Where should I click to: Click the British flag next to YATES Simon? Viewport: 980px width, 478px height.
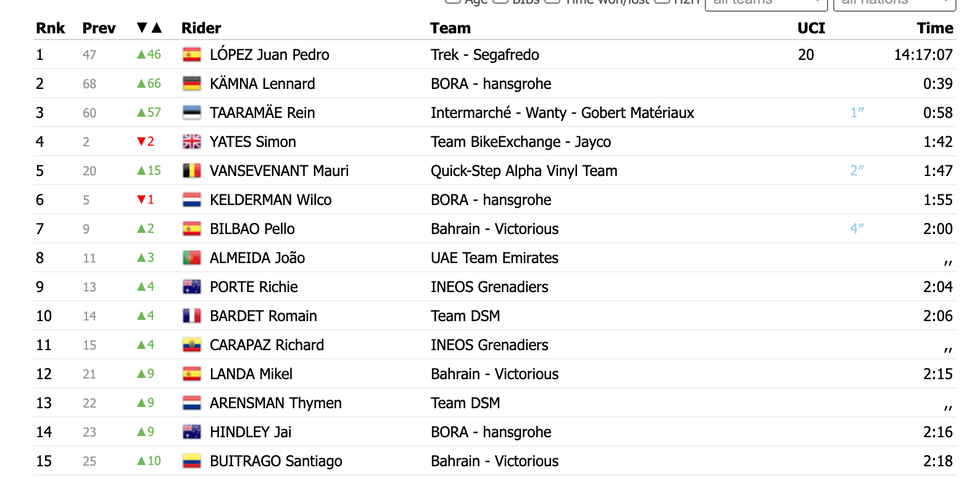pos(192,142)
